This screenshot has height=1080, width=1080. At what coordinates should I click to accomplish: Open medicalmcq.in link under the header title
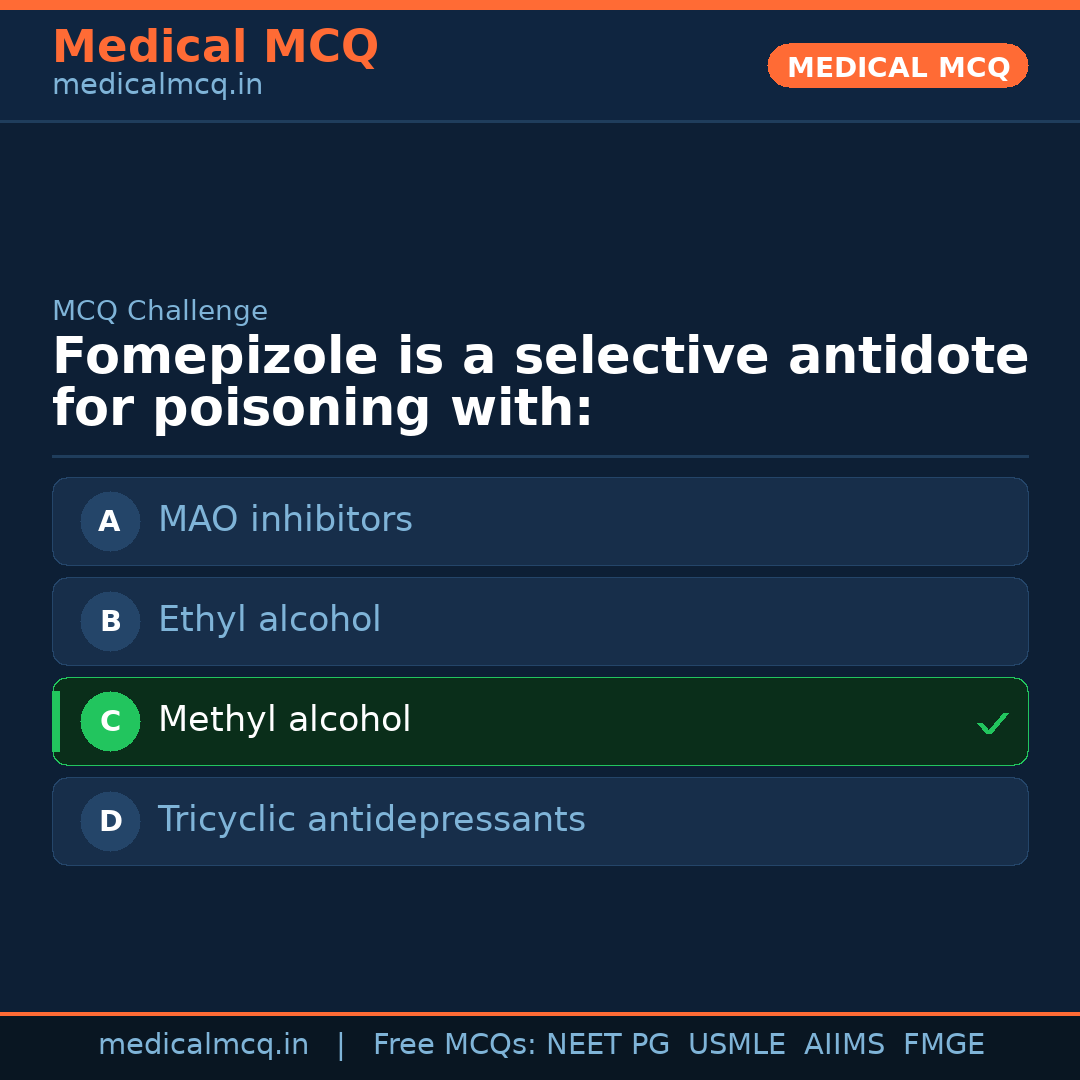tap(157, 86)
